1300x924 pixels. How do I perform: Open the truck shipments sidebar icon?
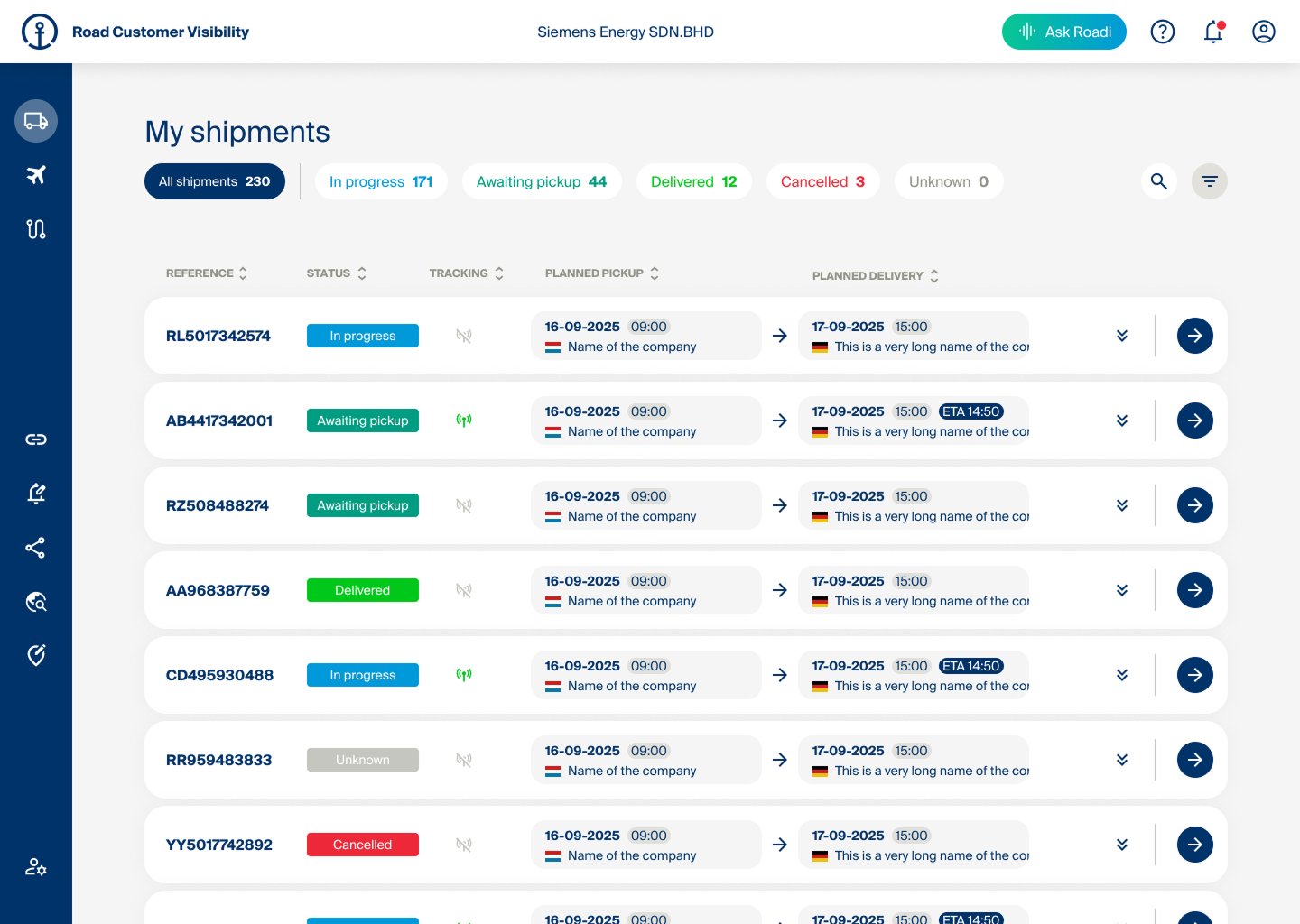click(x=36, y=121)
